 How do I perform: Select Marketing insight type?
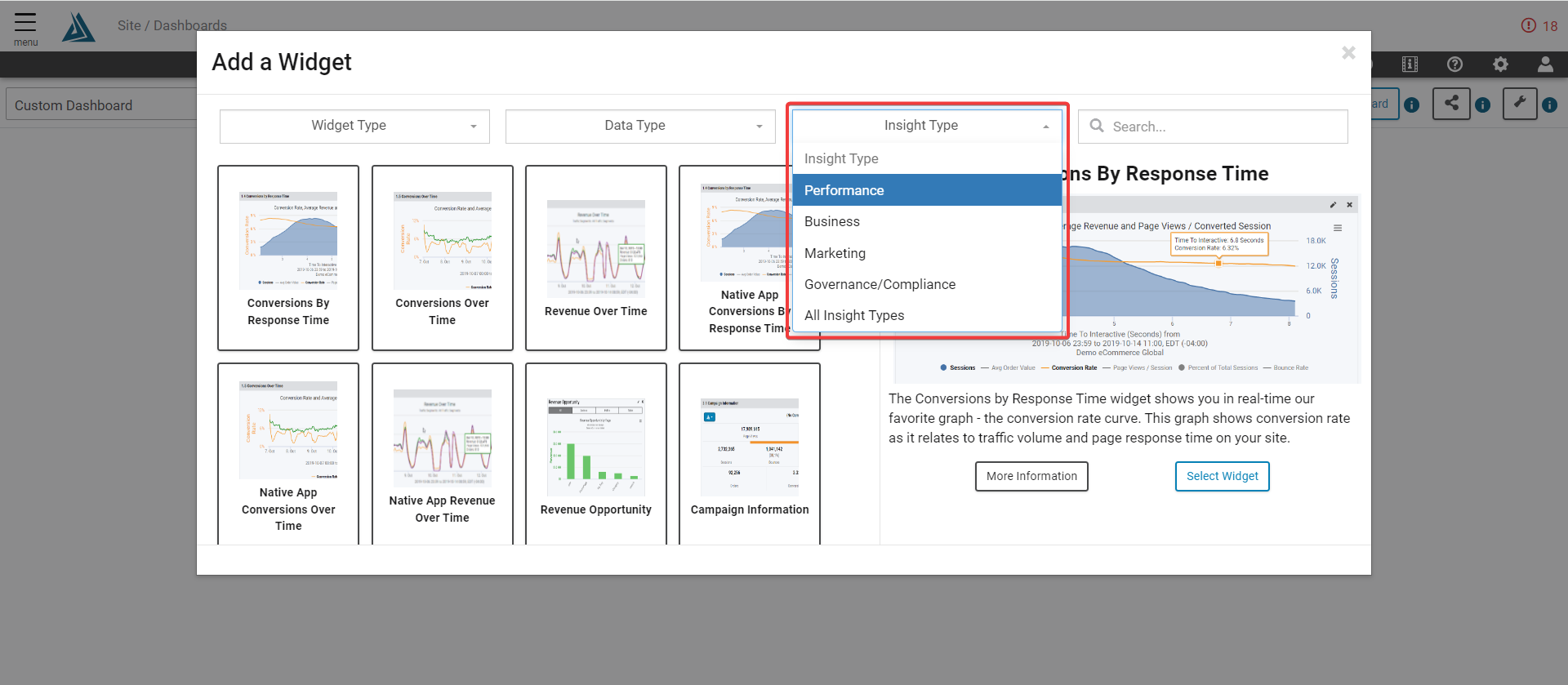click(927, 253)
